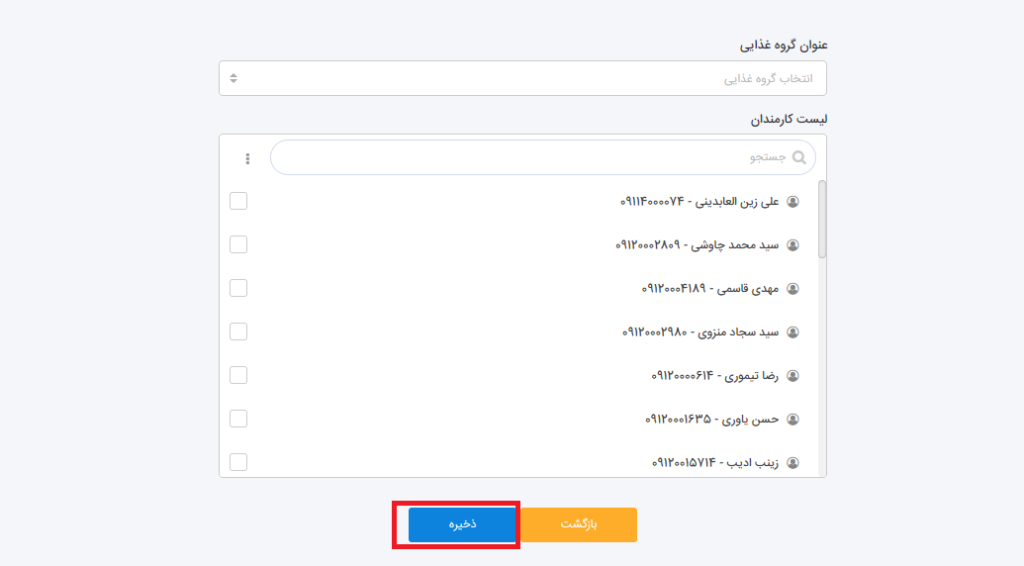Check the box for زینب ادیب
Screen dimensions: 1024x566
click(x=239, y=462)
